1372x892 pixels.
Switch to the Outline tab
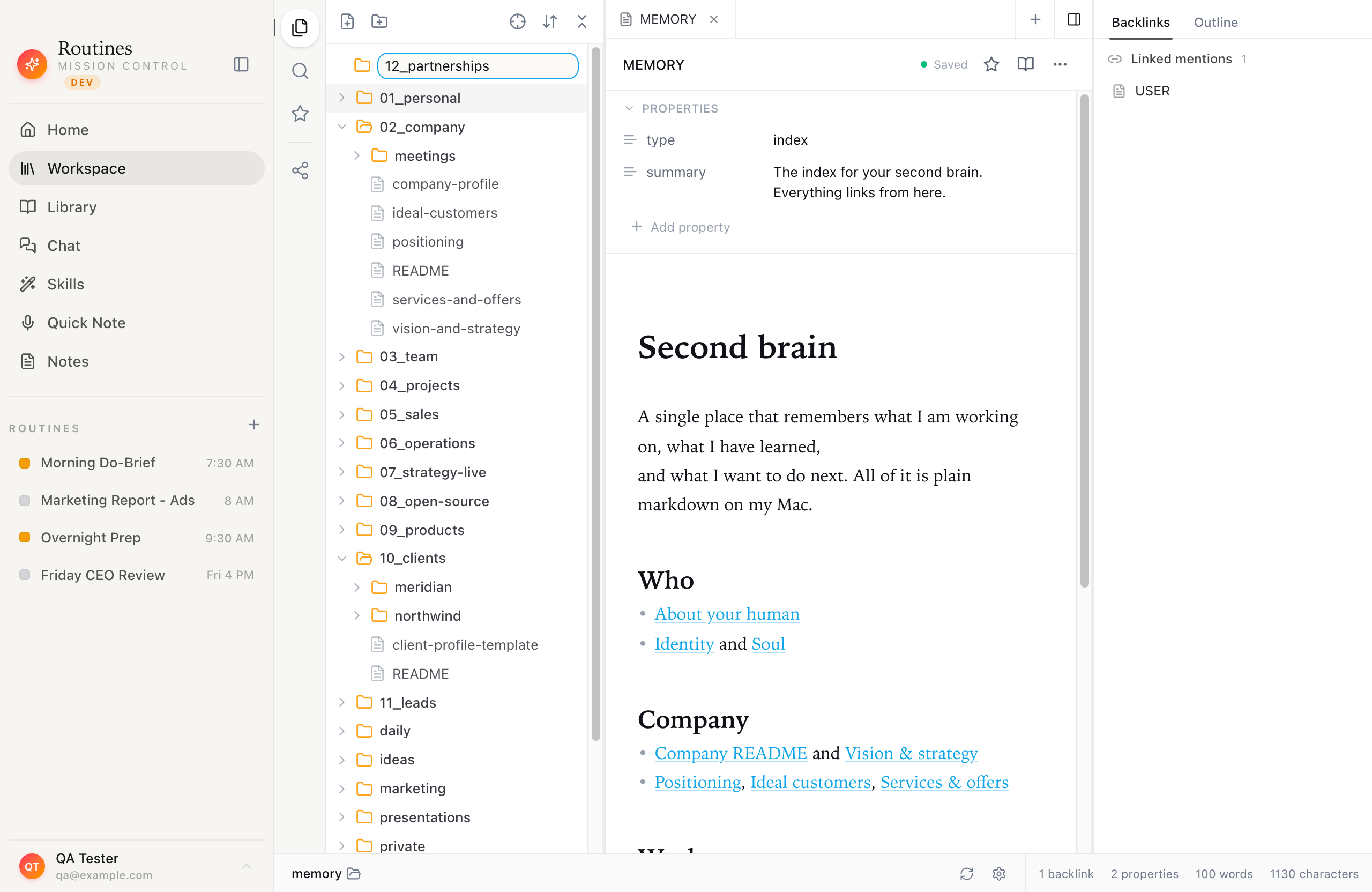[x=1215, y=22]
